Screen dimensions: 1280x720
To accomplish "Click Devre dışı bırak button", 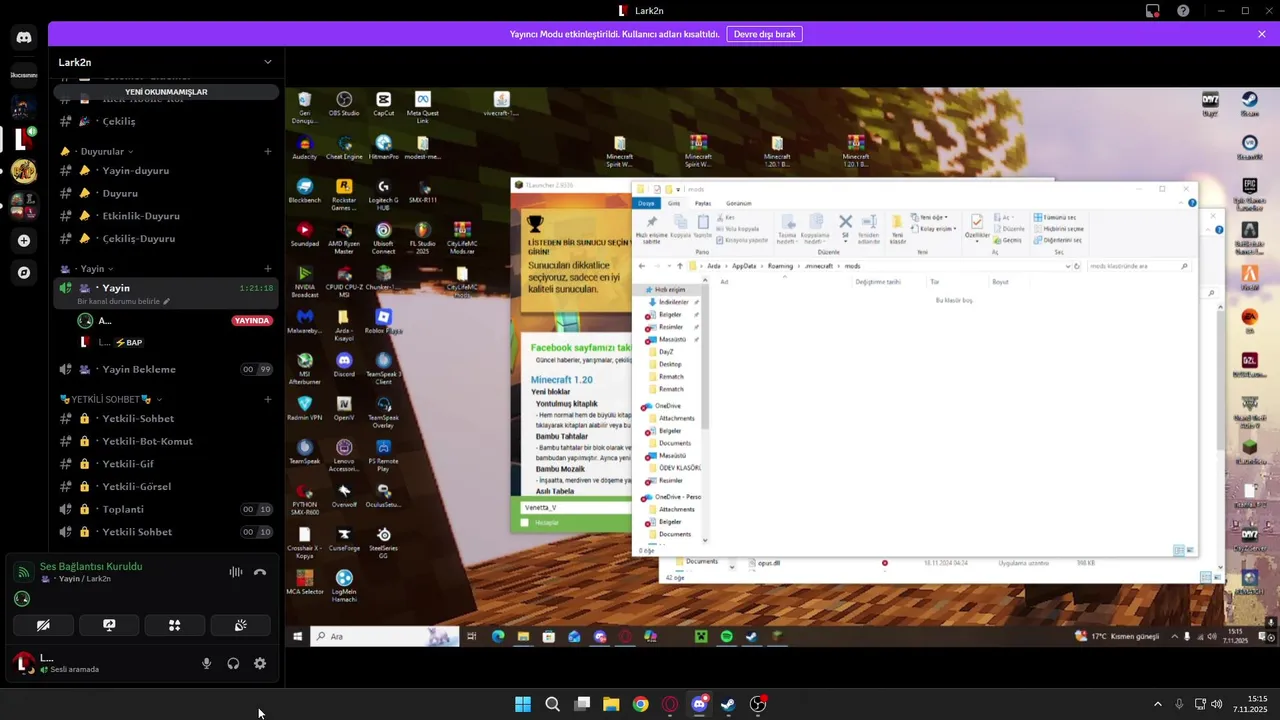I will [764, 34].
